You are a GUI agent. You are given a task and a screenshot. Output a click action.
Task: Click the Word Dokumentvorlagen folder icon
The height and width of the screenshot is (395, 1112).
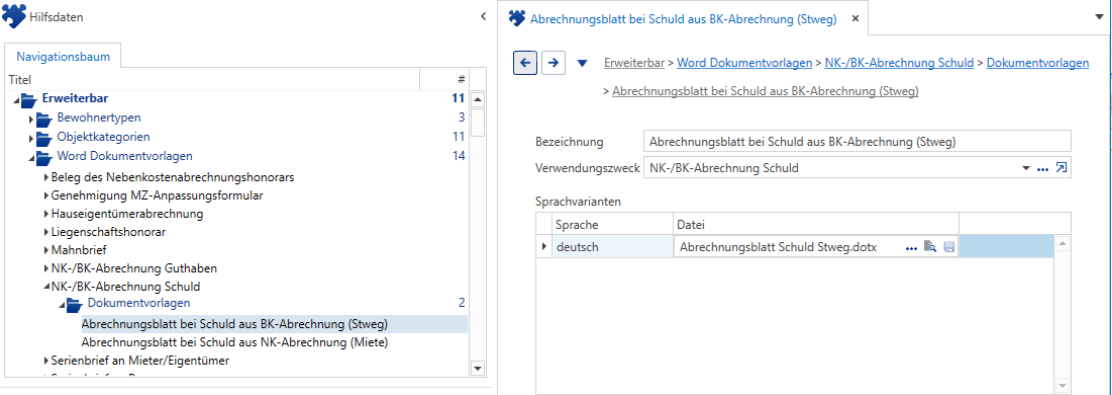(x=44, y=157)
